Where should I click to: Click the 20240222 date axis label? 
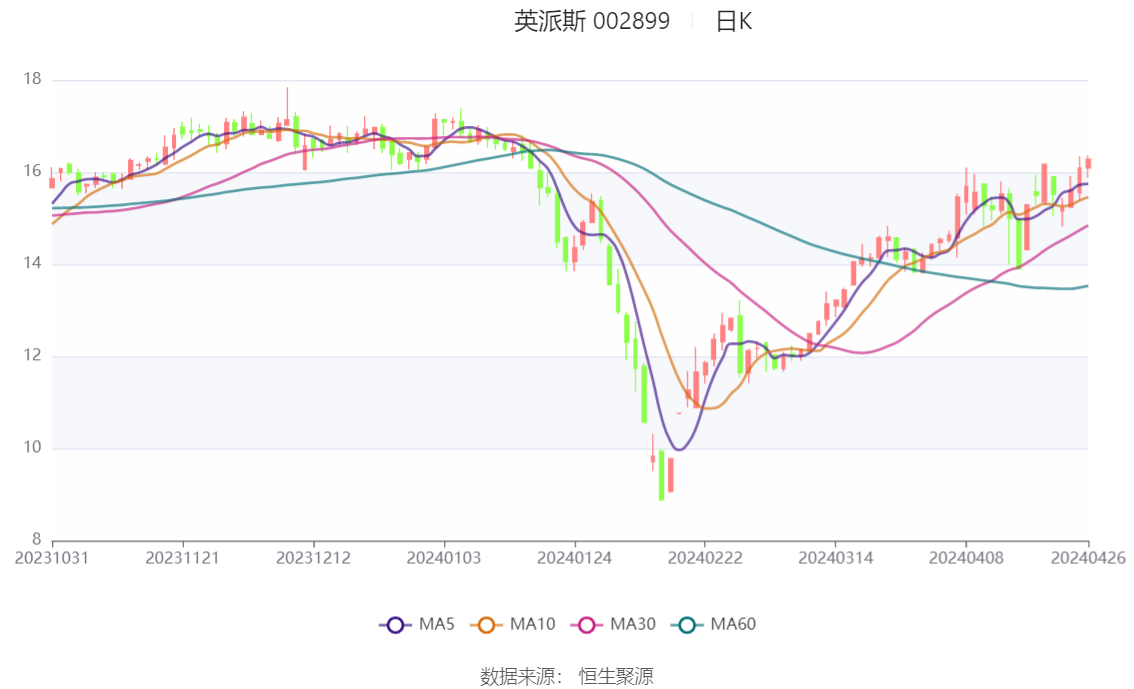point(704,558)
